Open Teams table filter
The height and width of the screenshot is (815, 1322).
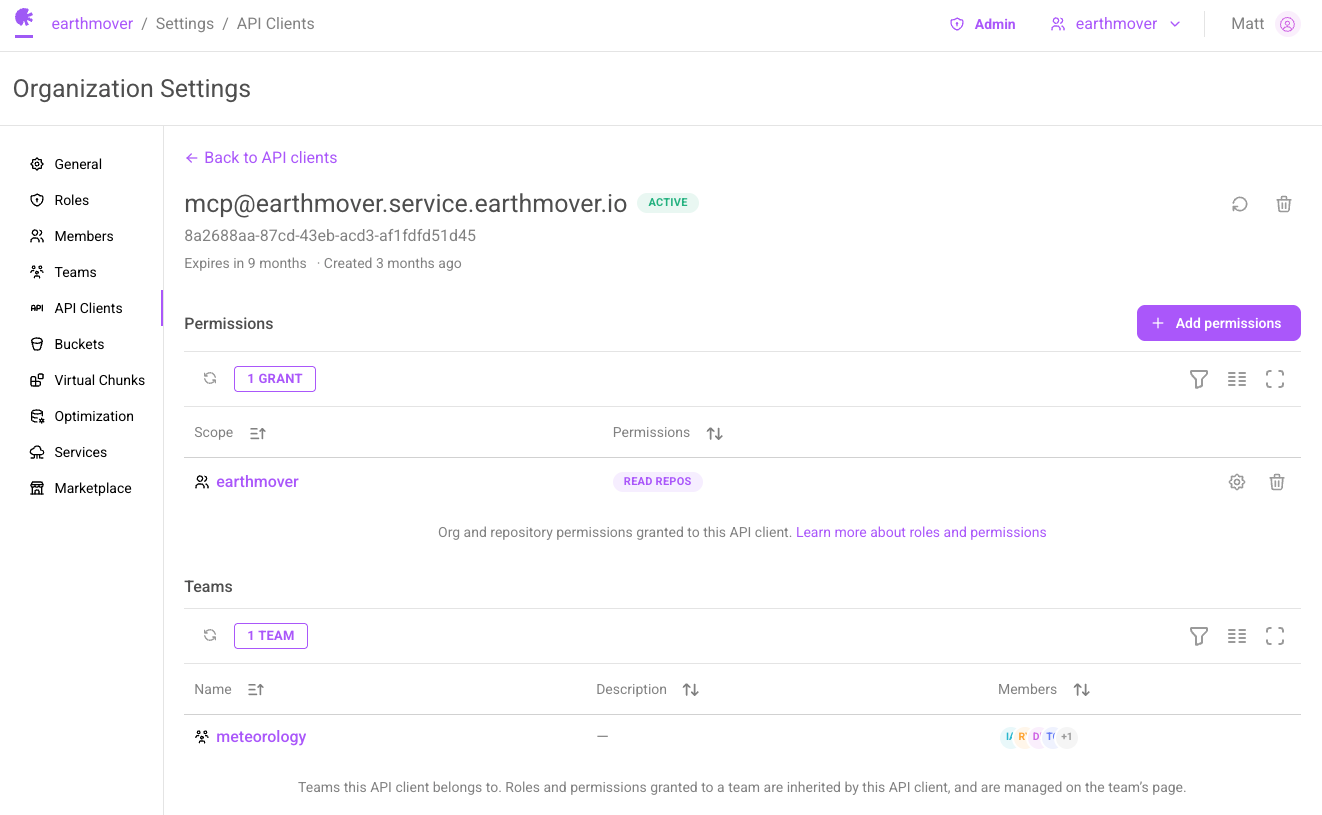coord(1199,636)
